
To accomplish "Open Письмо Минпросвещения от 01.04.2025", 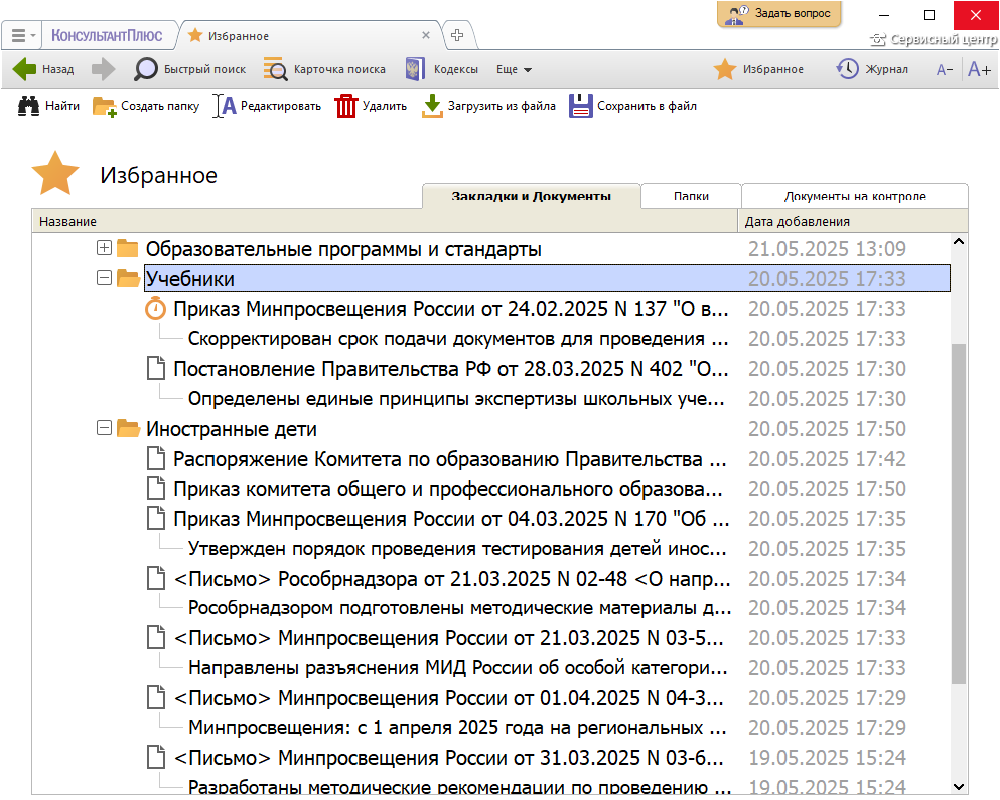I will [x=448, y=698].
